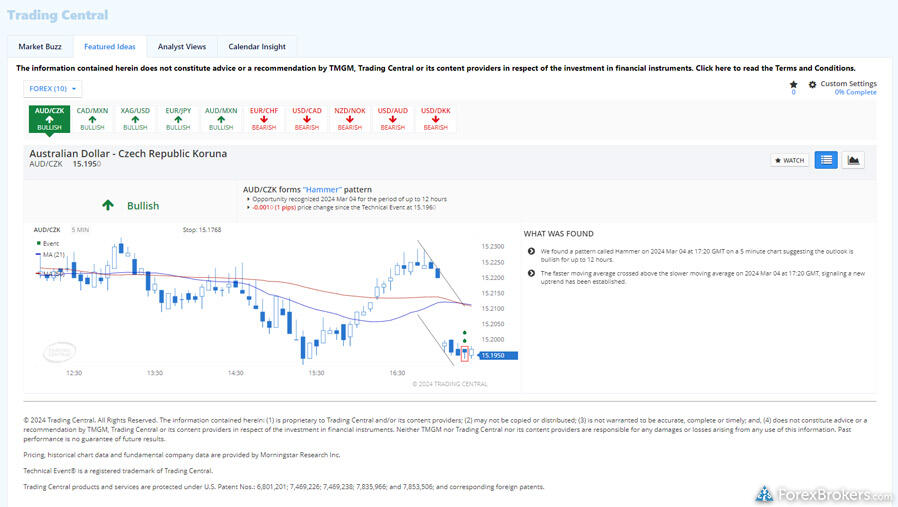Click the Australian Dollar - Czech Republic Koruna heading
The image size is (898, 507).
click(x=128, y=154)
